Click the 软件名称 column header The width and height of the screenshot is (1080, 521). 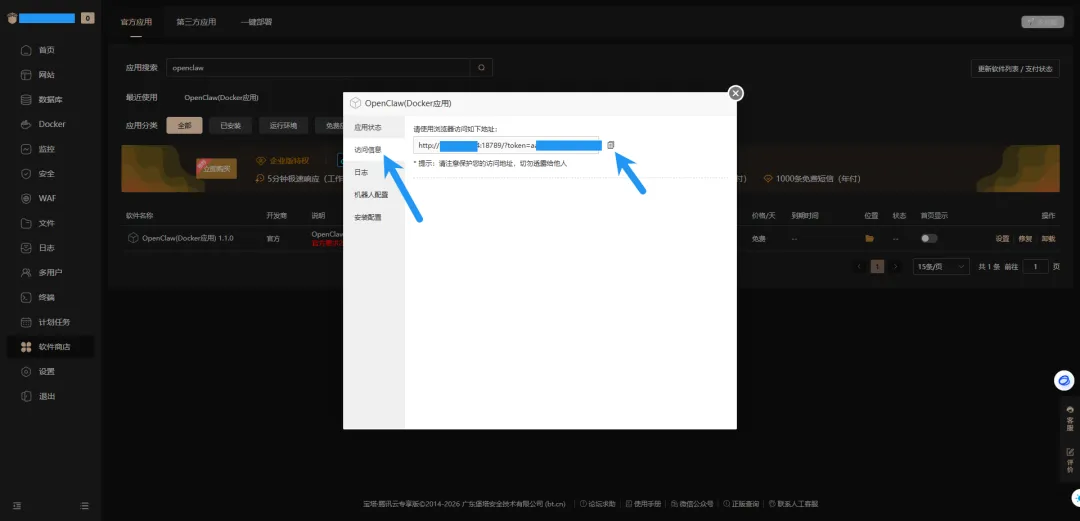click(x=140, y=216)
